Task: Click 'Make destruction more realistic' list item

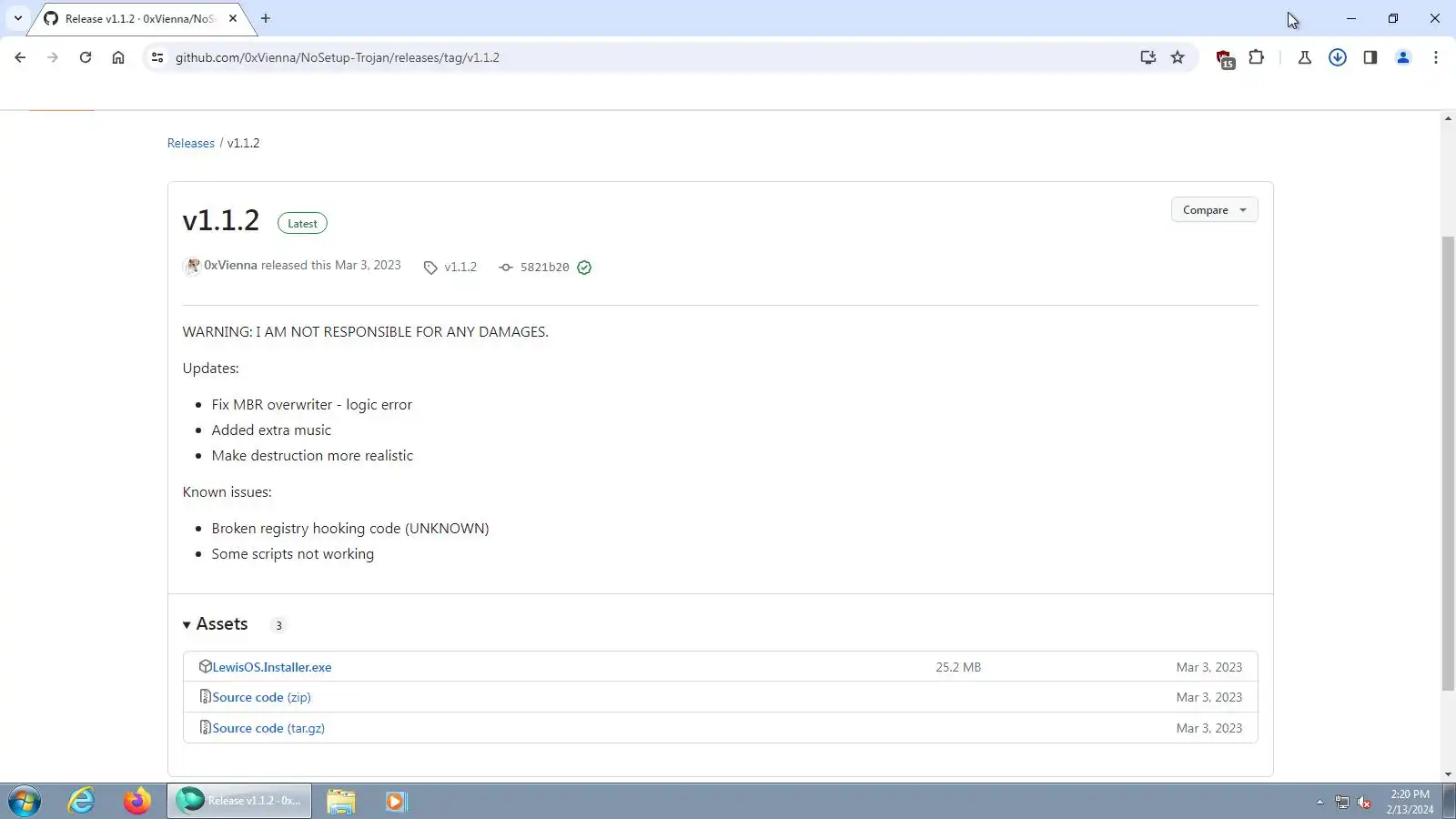Action: (312, 456)
